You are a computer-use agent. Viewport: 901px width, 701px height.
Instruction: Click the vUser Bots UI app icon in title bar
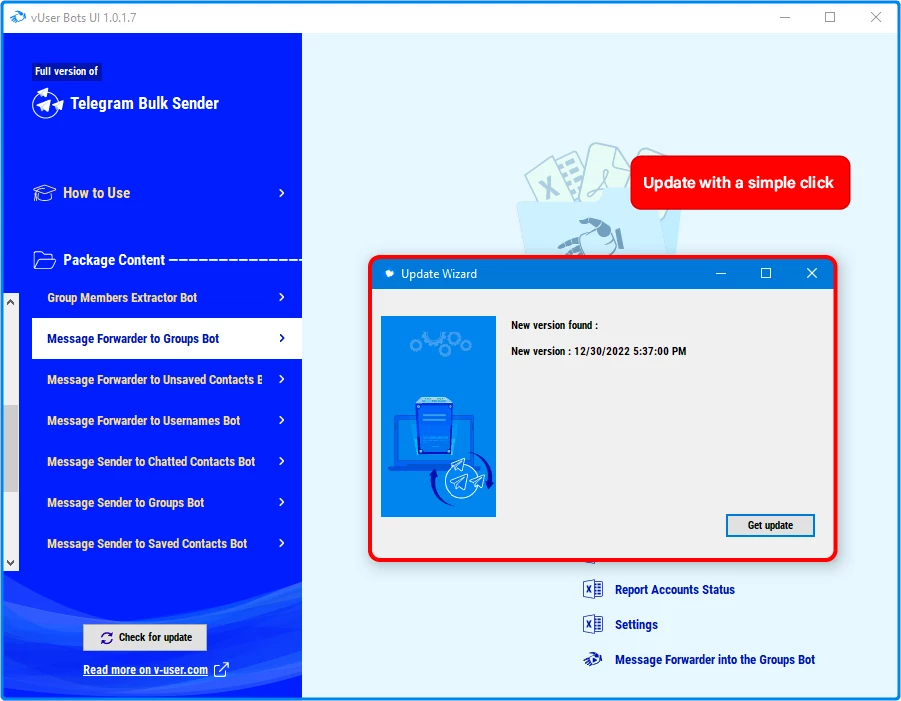[x=18, y=17]
